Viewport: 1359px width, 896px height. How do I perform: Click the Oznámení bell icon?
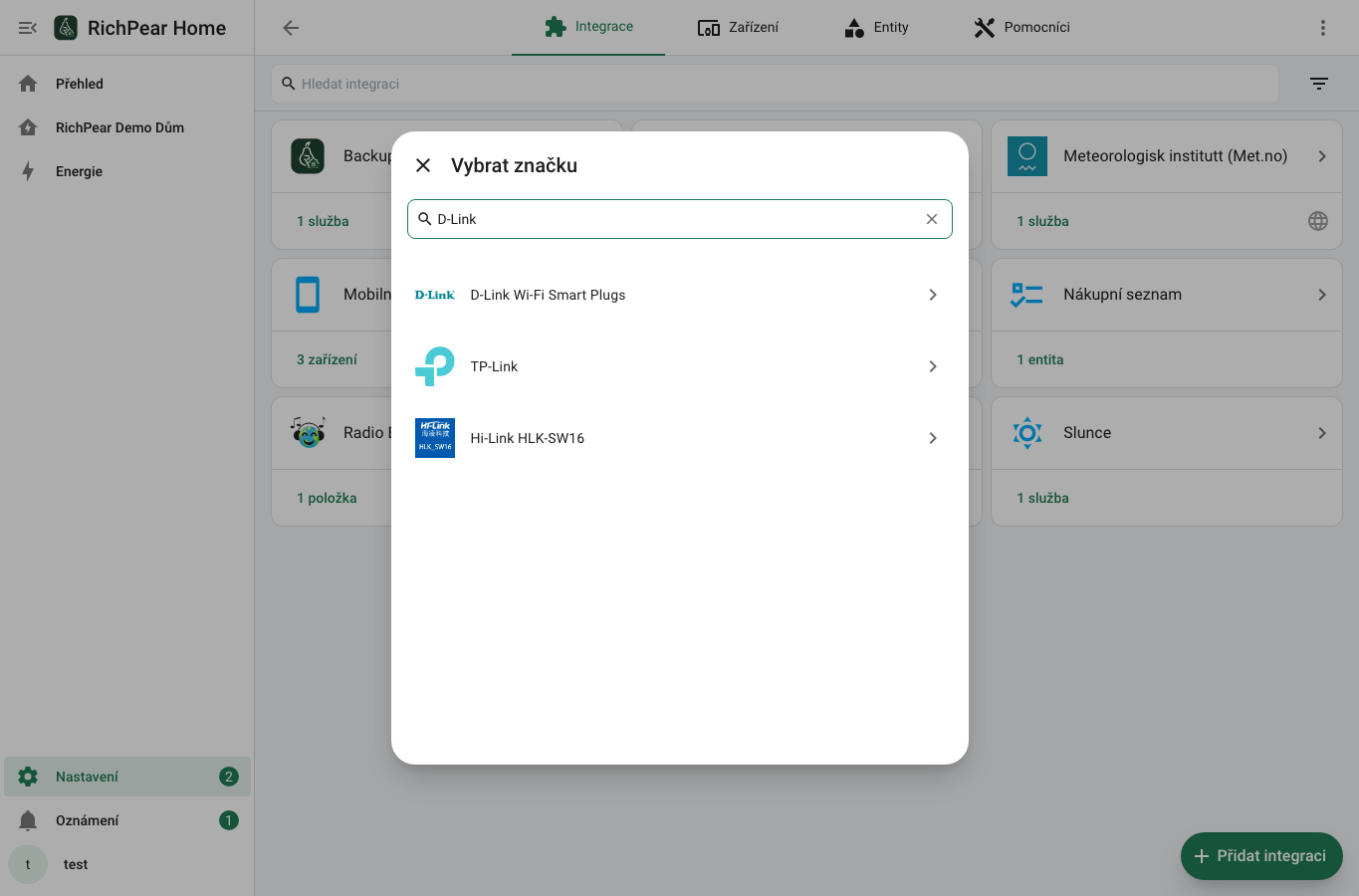(x=28, y=820)
